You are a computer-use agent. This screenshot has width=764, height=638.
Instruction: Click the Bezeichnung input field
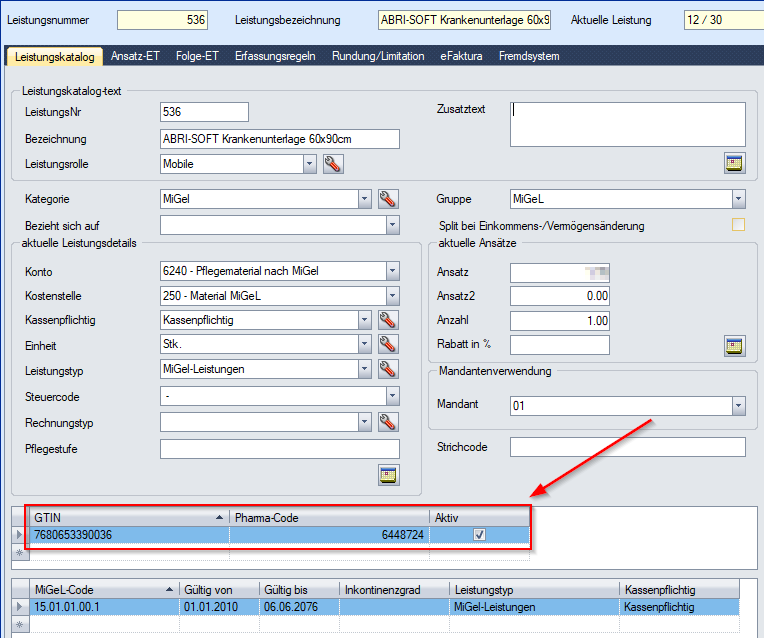coord(280,139)
